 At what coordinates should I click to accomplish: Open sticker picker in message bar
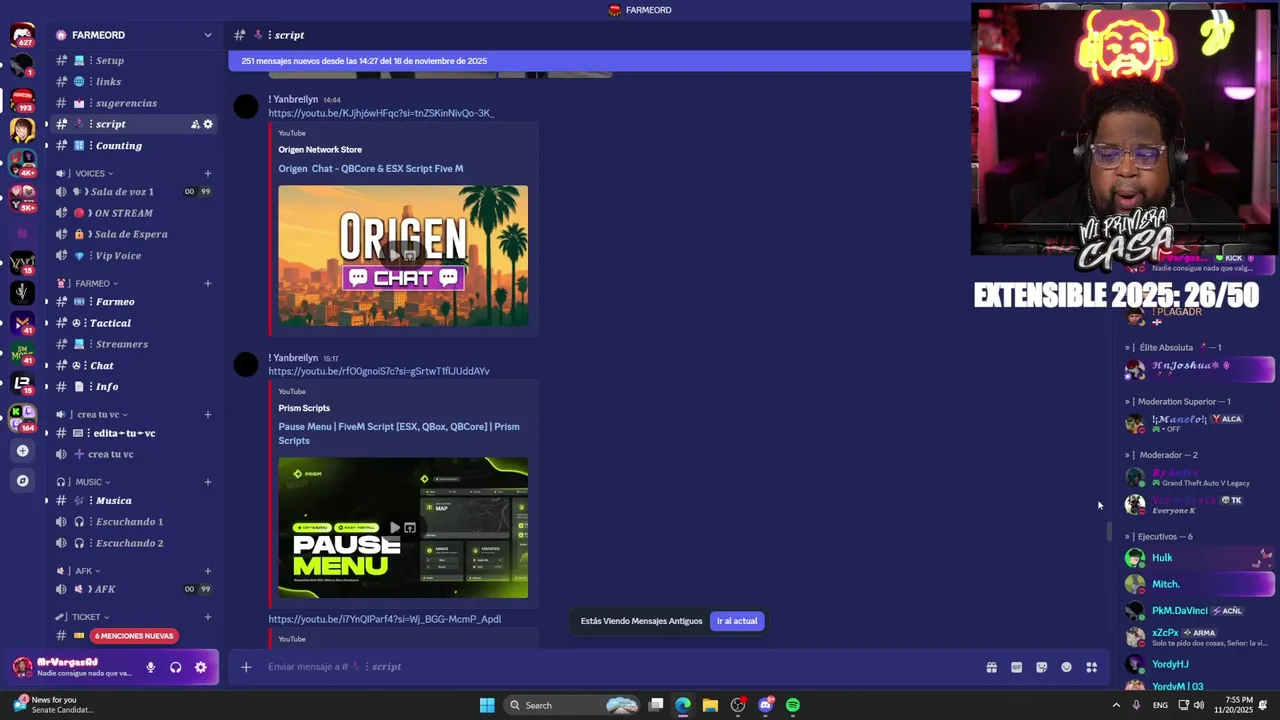click(1041, 667)
